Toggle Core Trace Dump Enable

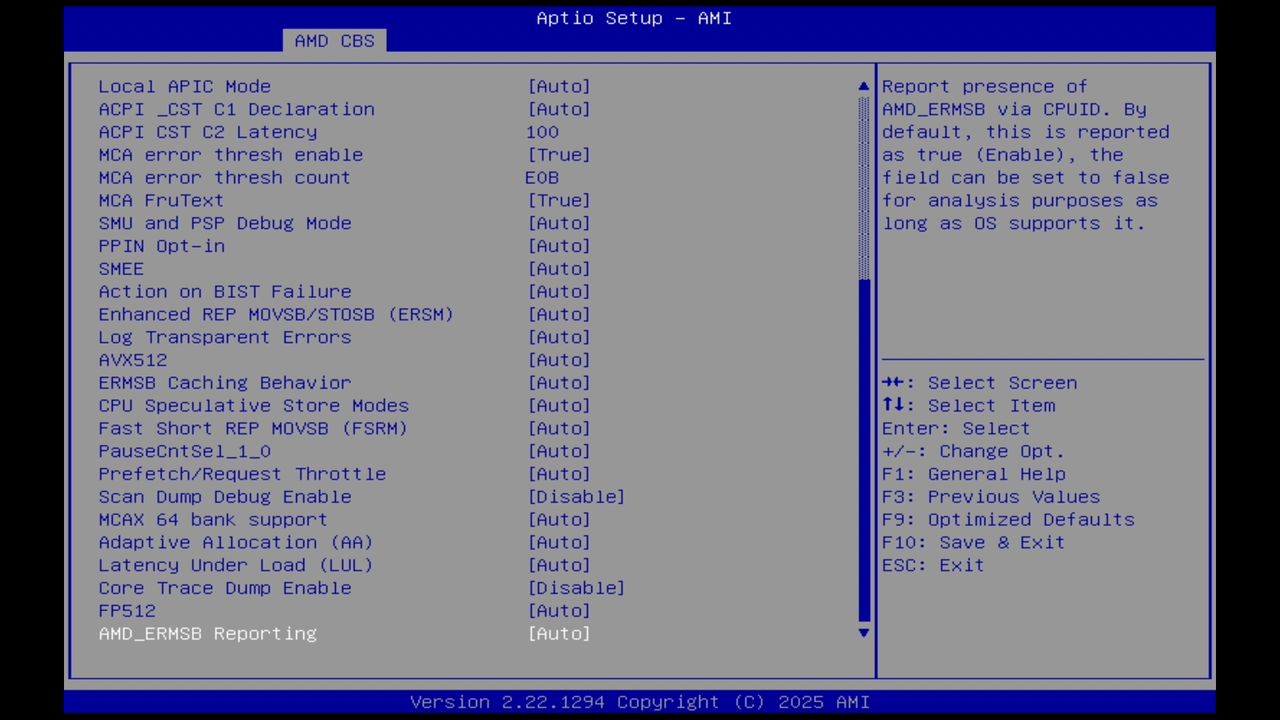pos(225,588)
